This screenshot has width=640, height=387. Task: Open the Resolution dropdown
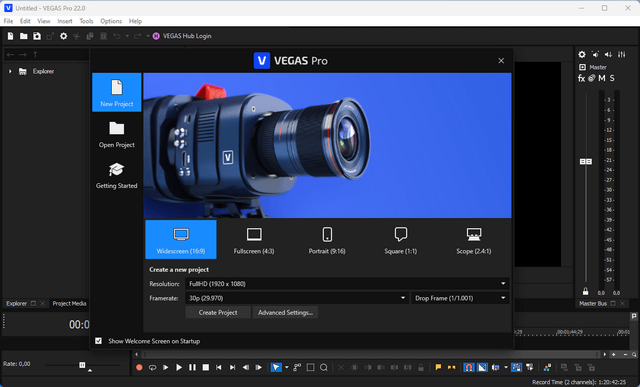(x=347, y=284)
